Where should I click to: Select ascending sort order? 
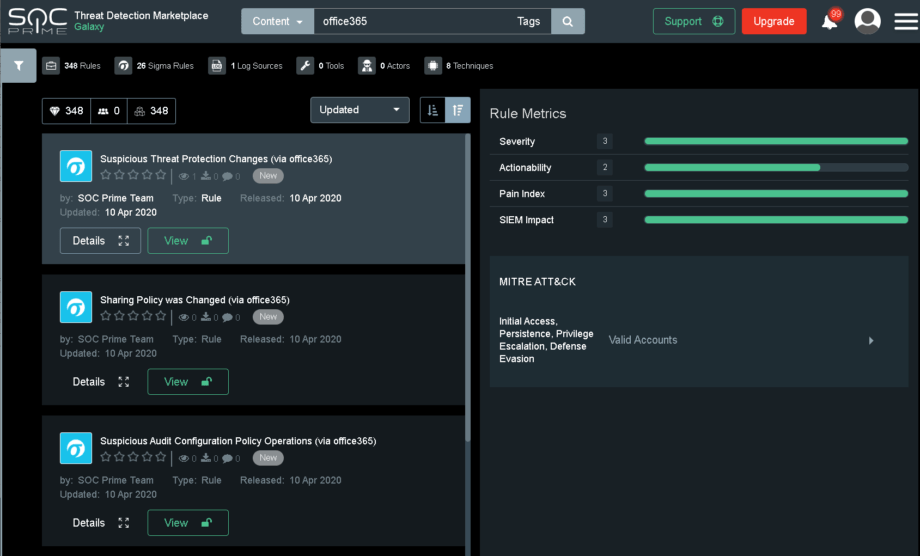coord(433,110)
